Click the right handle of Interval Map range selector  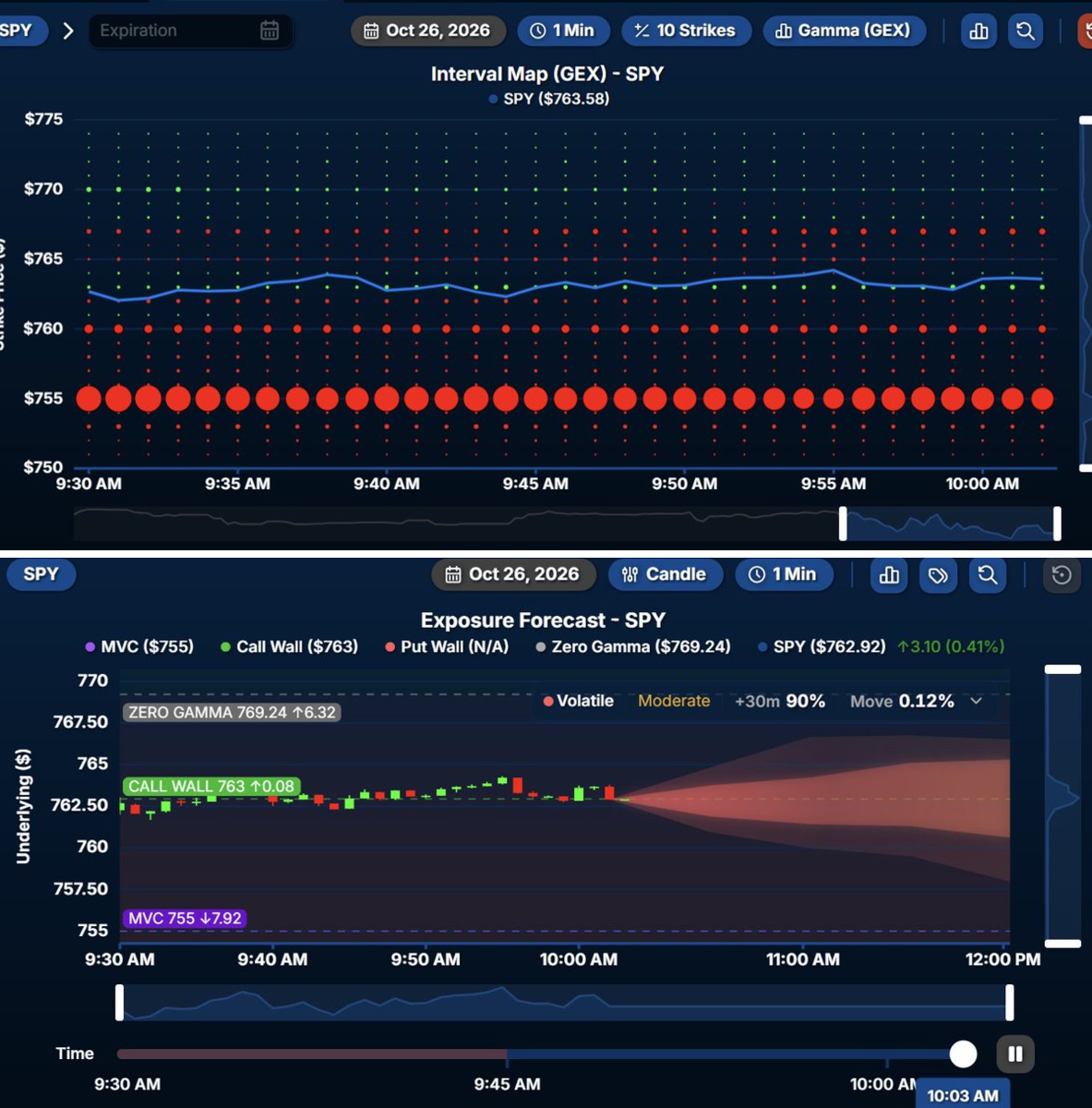pyautogui.click(x=1057, y=524)
